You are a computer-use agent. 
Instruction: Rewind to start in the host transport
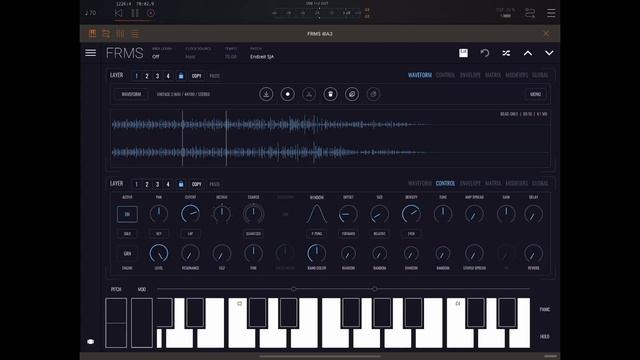(x=118, y=13)
